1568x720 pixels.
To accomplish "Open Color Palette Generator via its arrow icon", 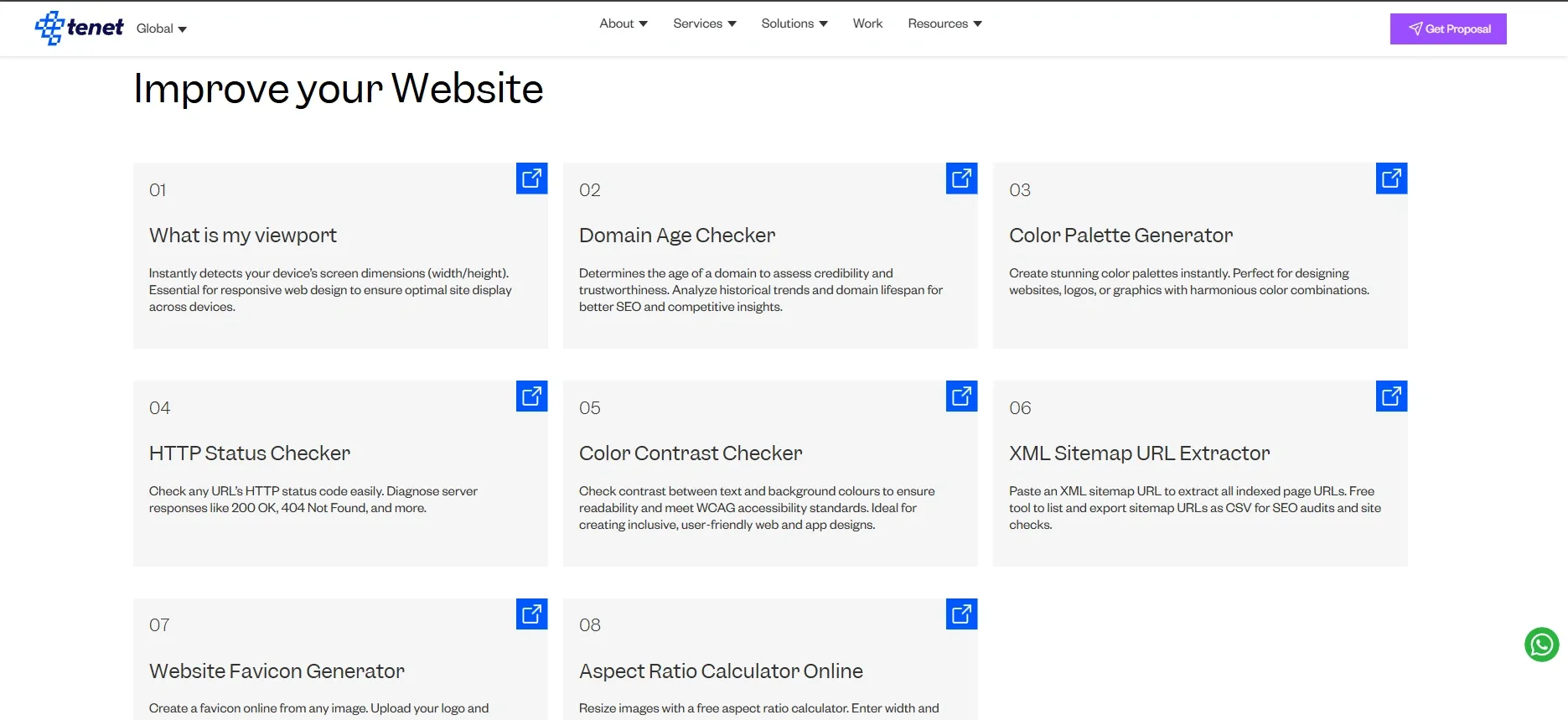I will (x=1391, y=179).
